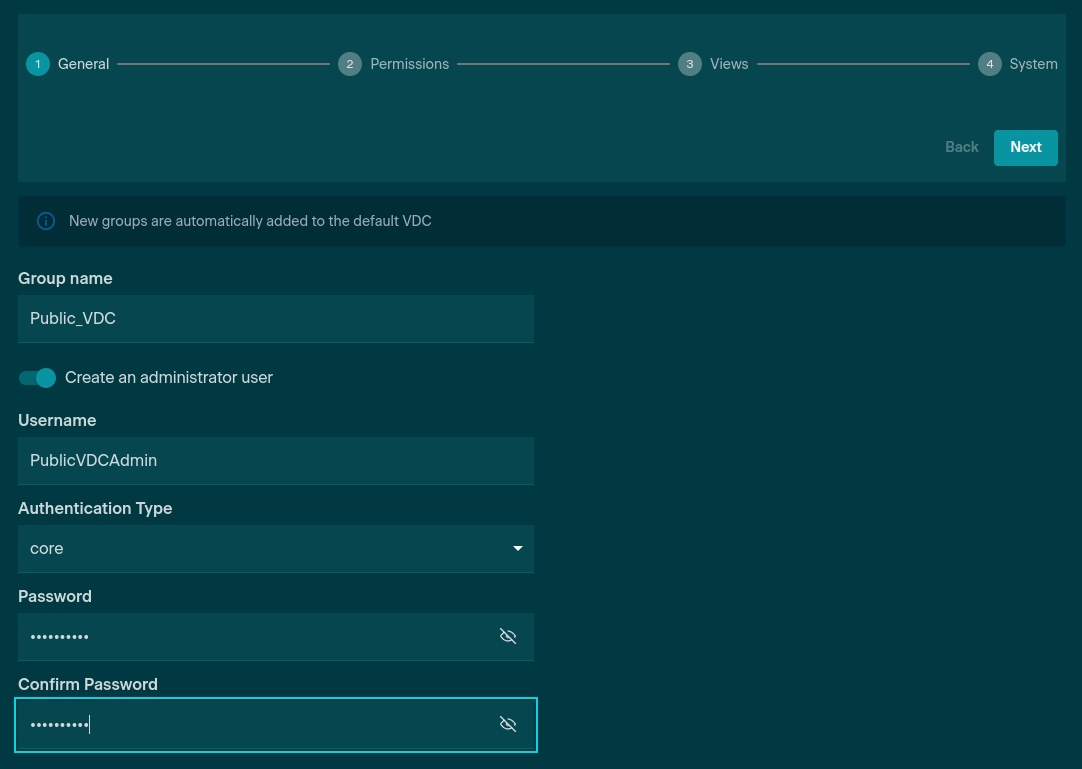This screenshot has width=1082, height=769.
Task: Click the step 4 System circle icon
Action: [990, 64]
